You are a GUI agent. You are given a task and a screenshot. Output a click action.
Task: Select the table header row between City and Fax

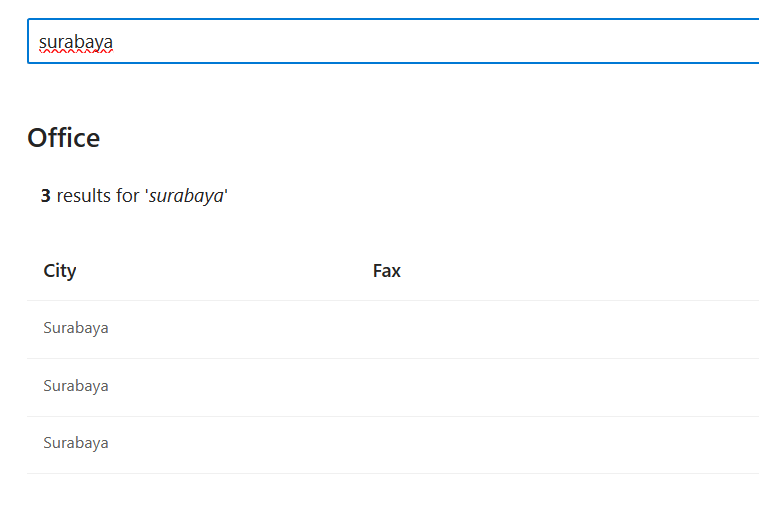pyautogui.click(x=223, y=271)
